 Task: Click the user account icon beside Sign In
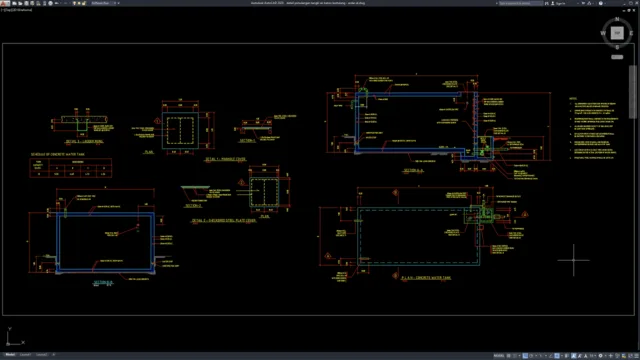(553, 3)
